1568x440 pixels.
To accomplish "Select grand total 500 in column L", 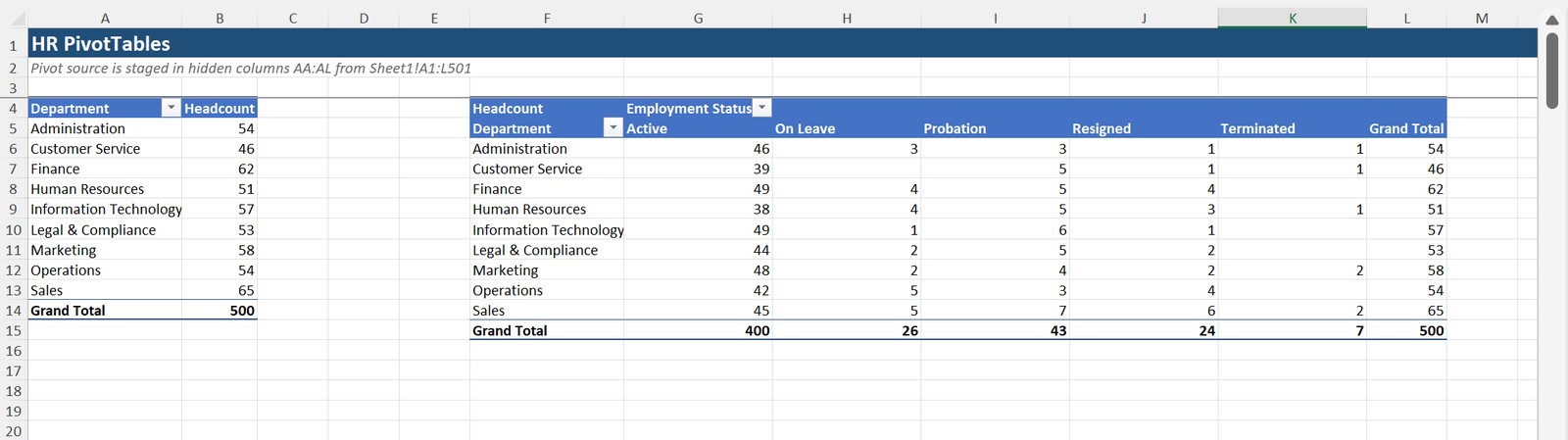I will click(x=1406, y=331).
